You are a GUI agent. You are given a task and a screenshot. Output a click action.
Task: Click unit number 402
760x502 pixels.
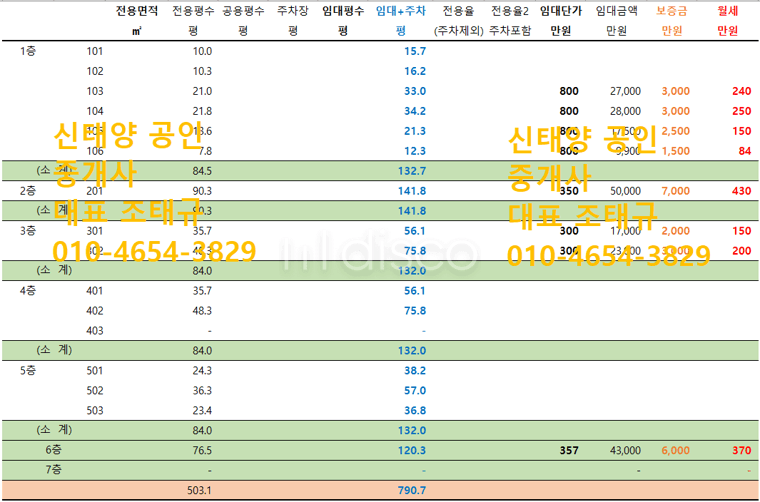tap(95, 311)
